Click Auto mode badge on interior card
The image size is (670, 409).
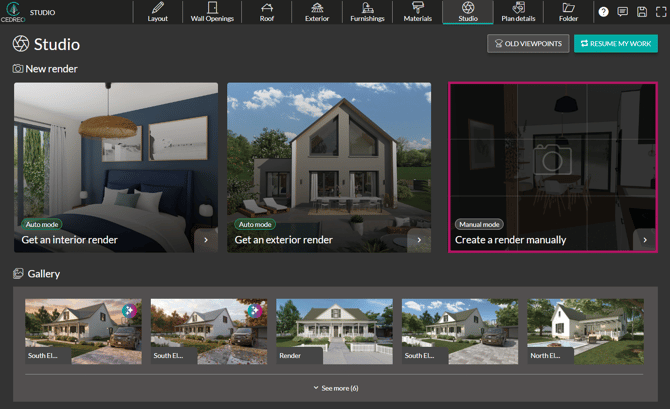[x=42, y=224]
